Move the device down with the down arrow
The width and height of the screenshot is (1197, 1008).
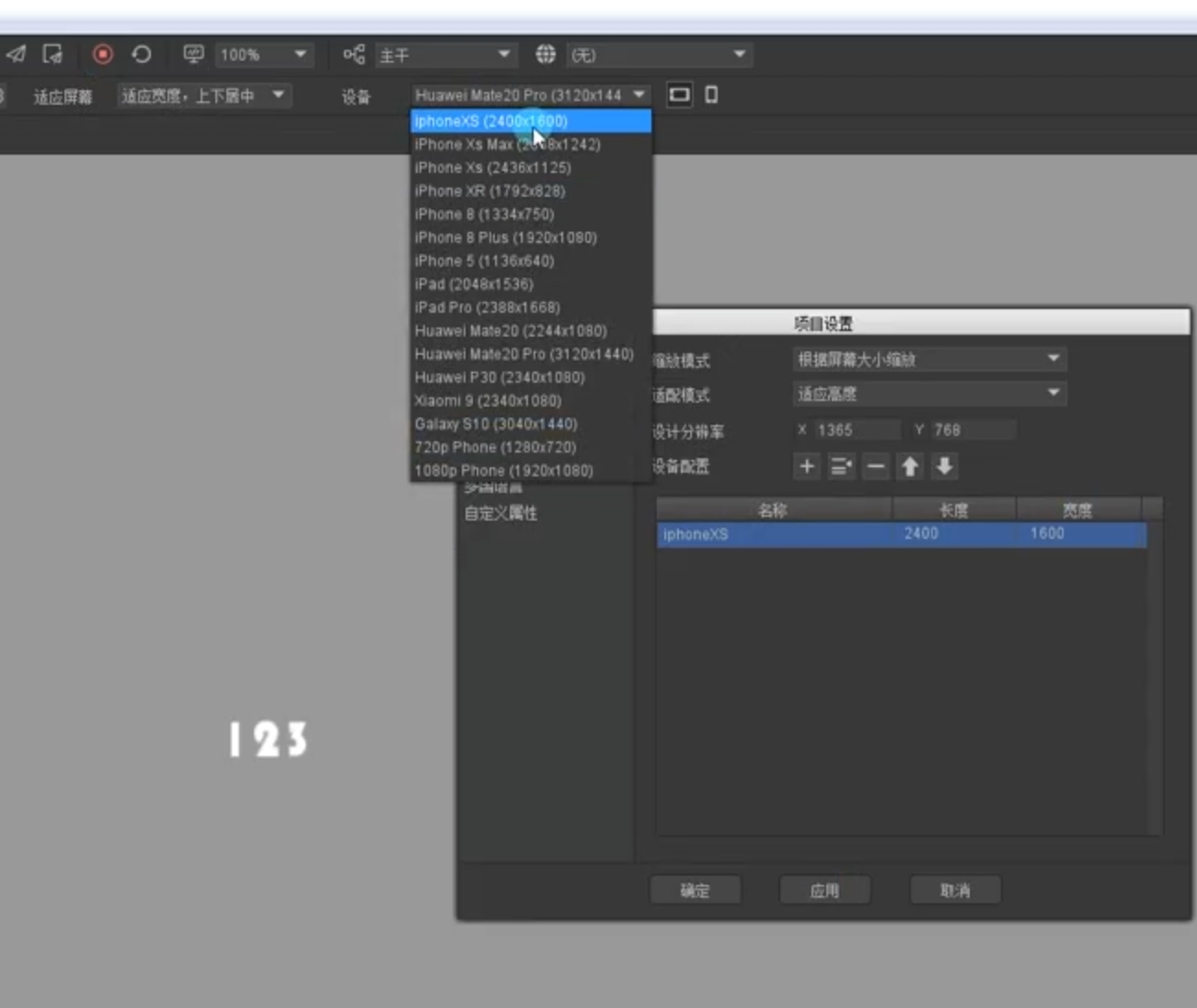click(x=944, y=466)
